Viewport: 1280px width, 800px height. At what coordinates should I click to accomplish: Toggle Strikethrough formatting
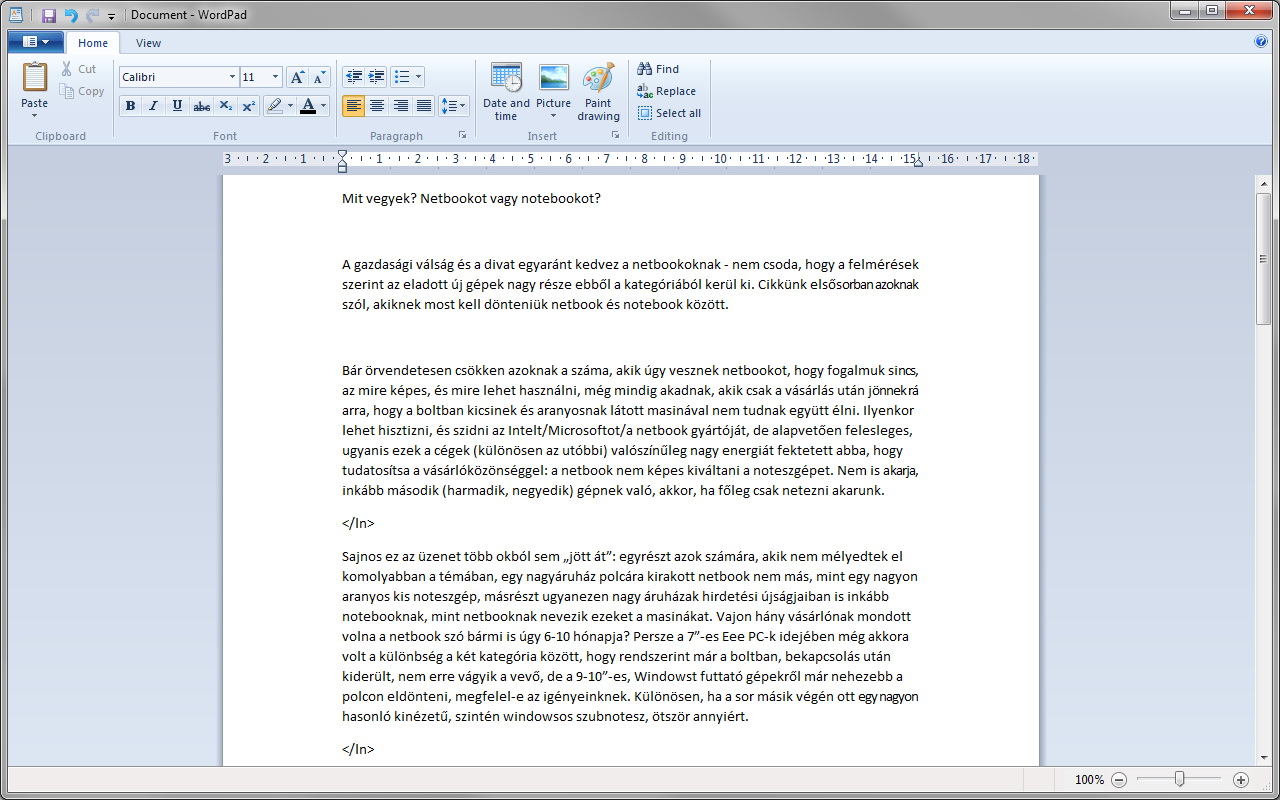201,105
